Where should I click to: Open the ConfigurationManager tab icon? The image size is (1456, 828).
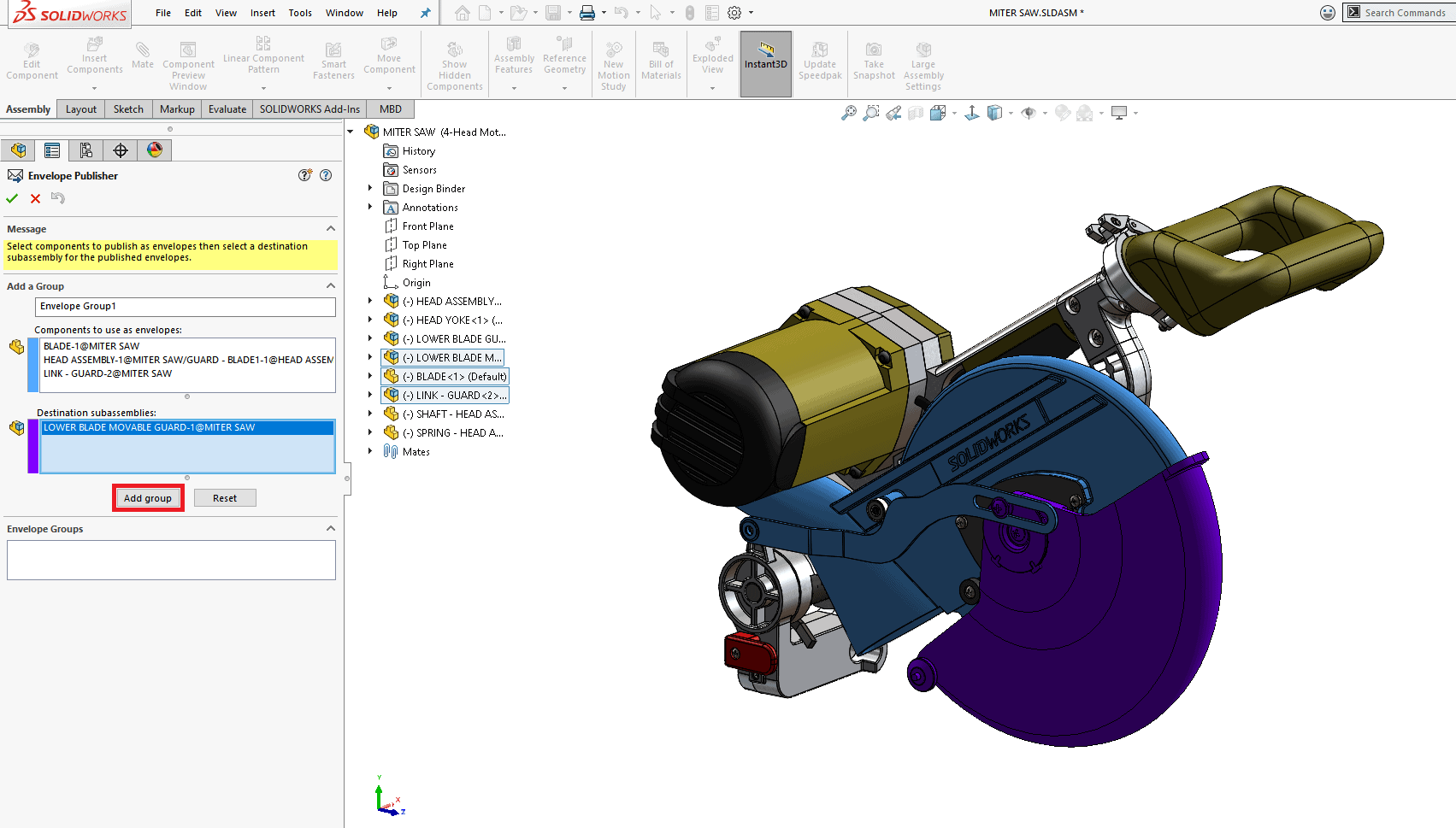click(86, 150)
